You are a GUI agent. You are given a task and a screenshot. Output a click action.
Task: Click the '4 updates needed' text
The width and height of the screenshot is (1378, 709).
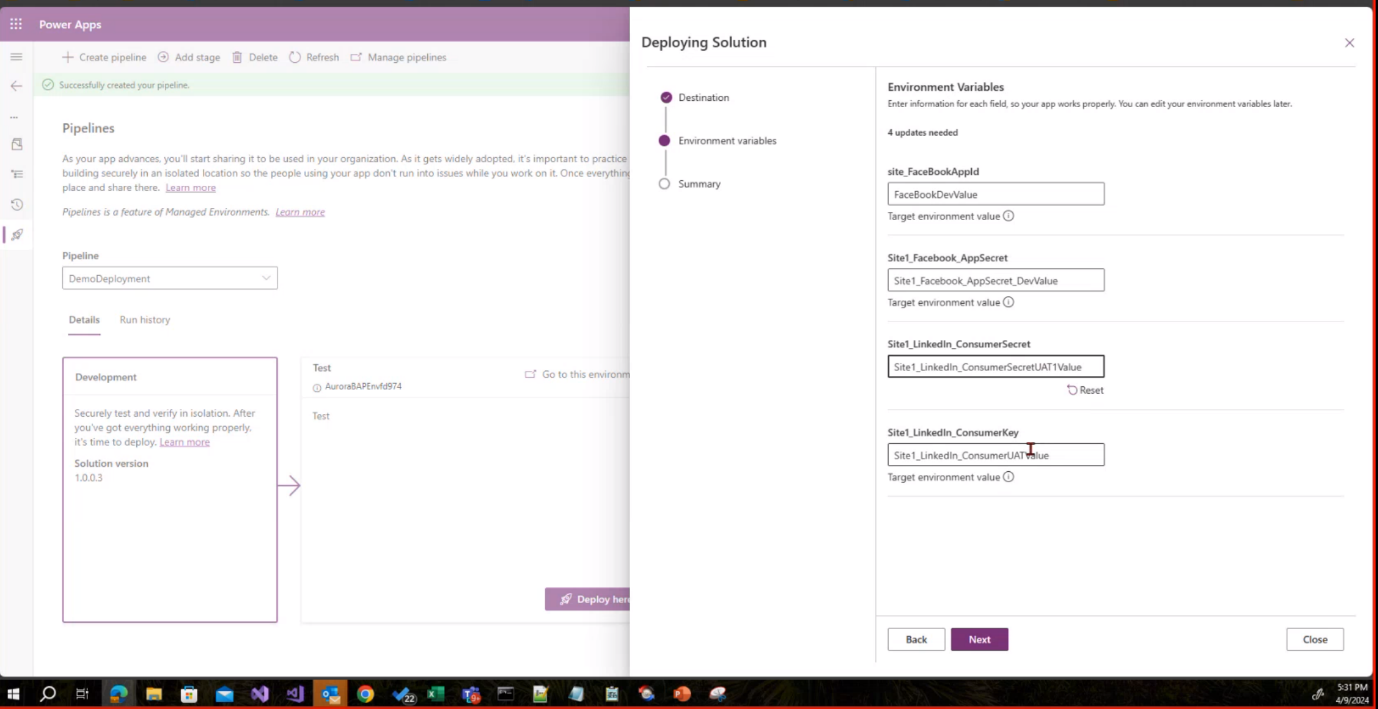click(922, 133)
